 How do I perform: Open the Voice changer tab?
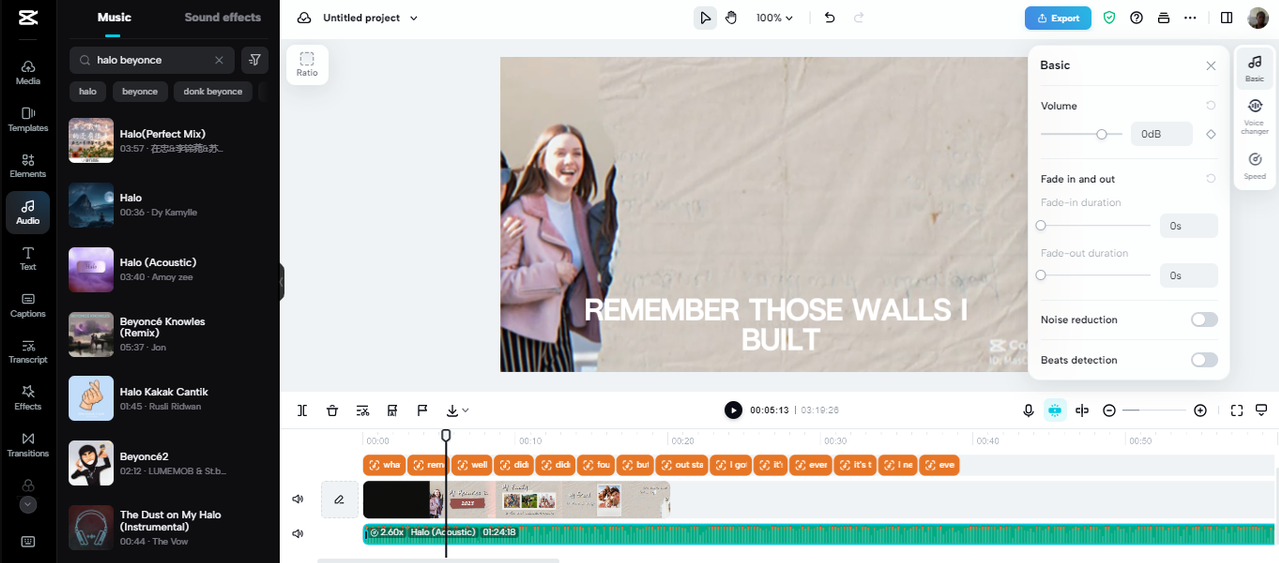(x=1254, y=115)
